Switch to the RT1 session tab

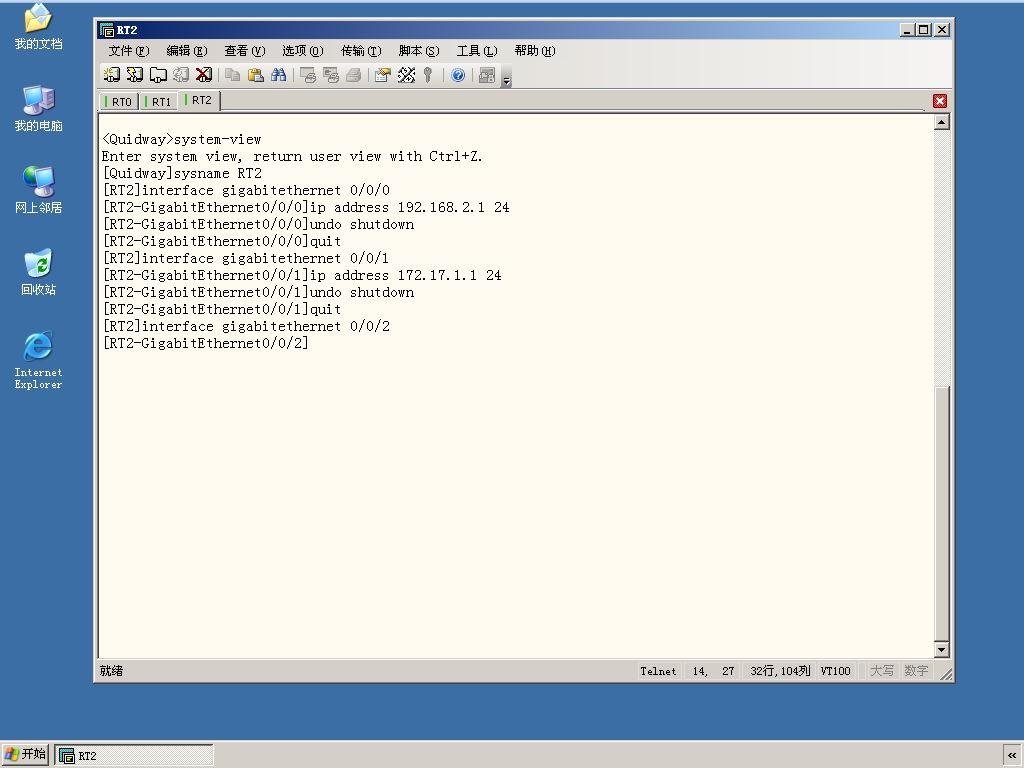pos(158,102)
